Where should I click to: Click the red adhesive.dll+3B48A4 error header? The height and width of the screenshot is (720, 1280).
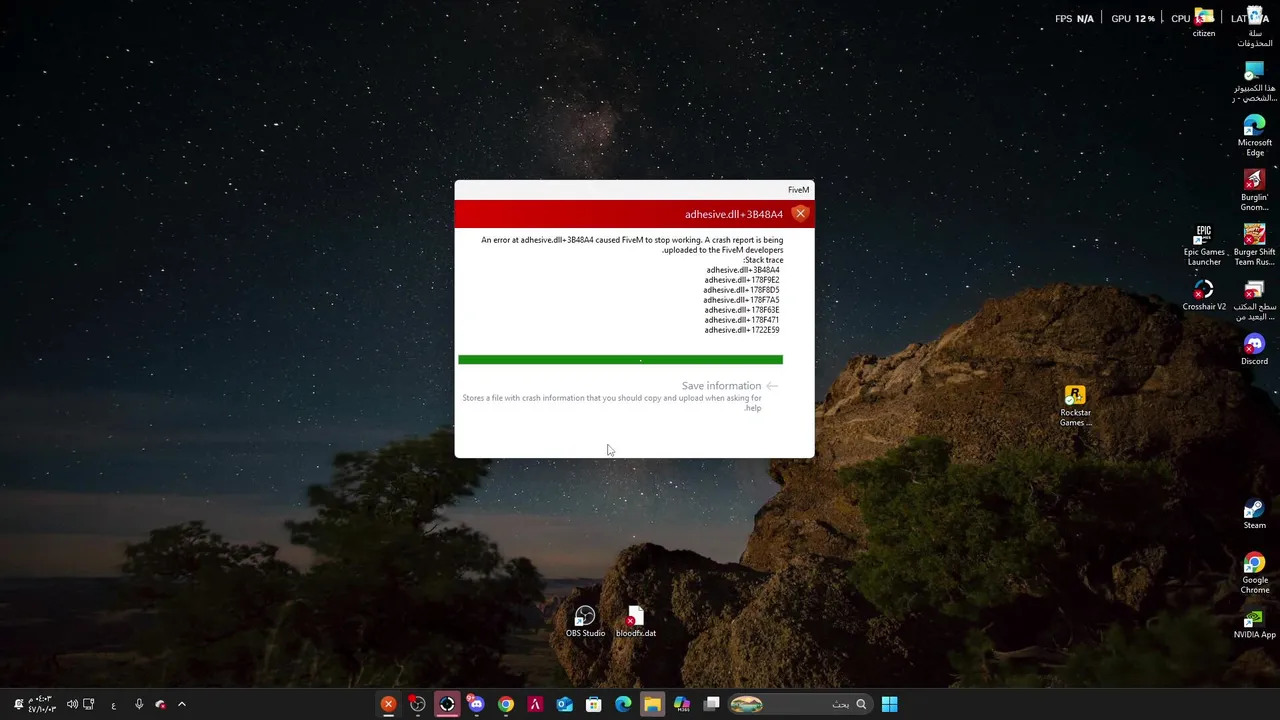[x=634, y=214]
